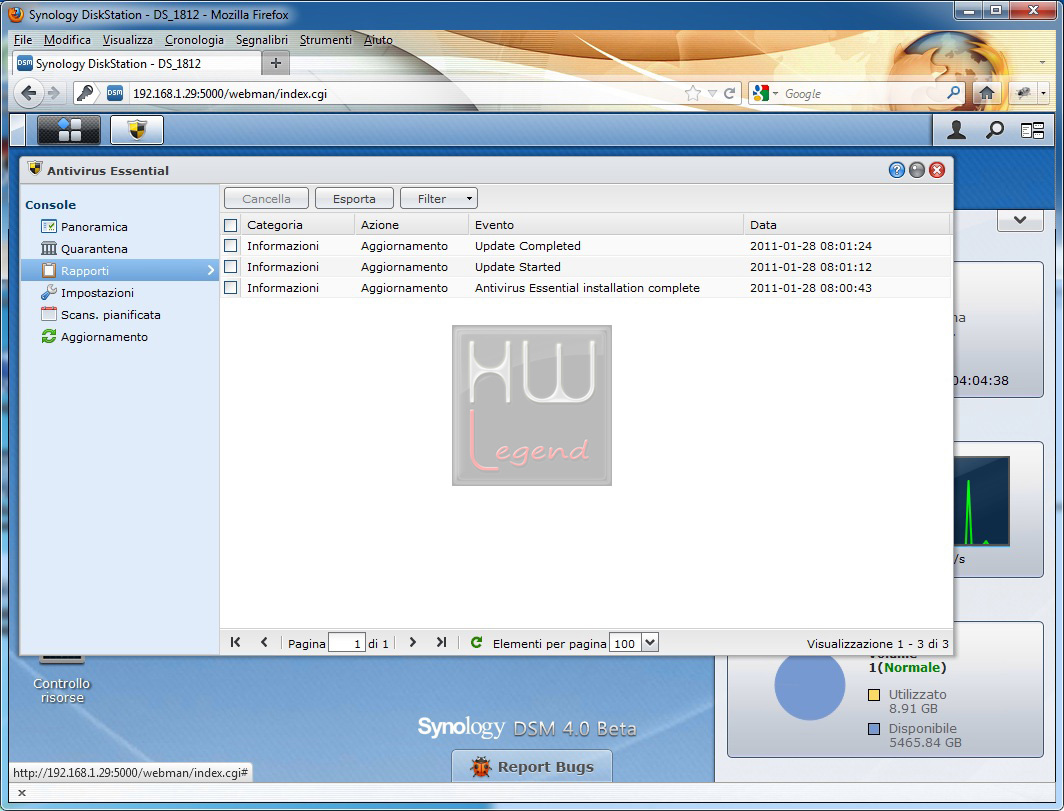Open the Modifica menu

(x=67, y=40)
